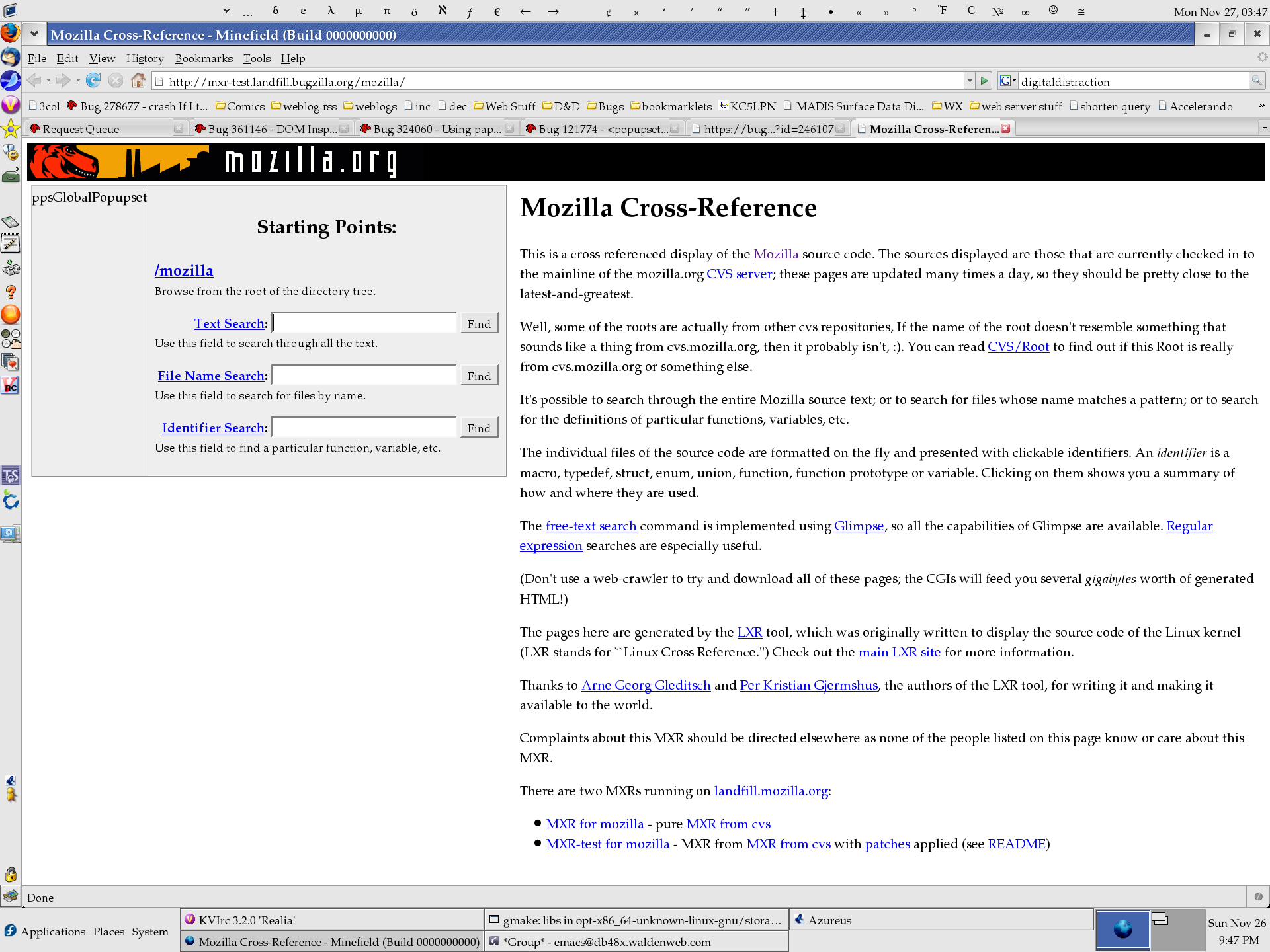Image resolution: width=1270 pixels, height=952 pixels.
Task: Open the notepad text editor launcher
Action: point(11,244)
